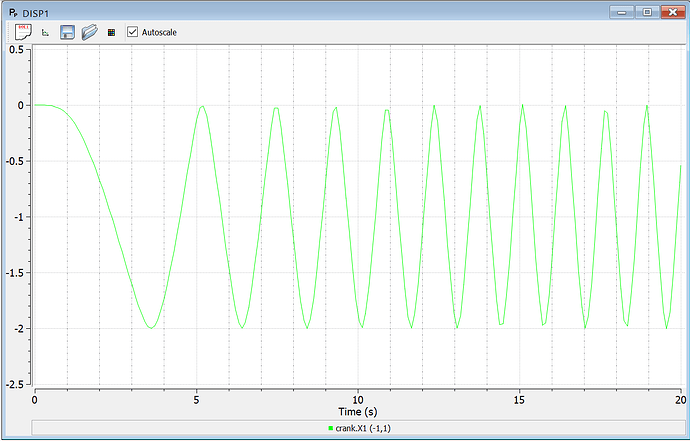Open the plot data log page icon
This screenshot has width=690, height=441.
point(23,32)
